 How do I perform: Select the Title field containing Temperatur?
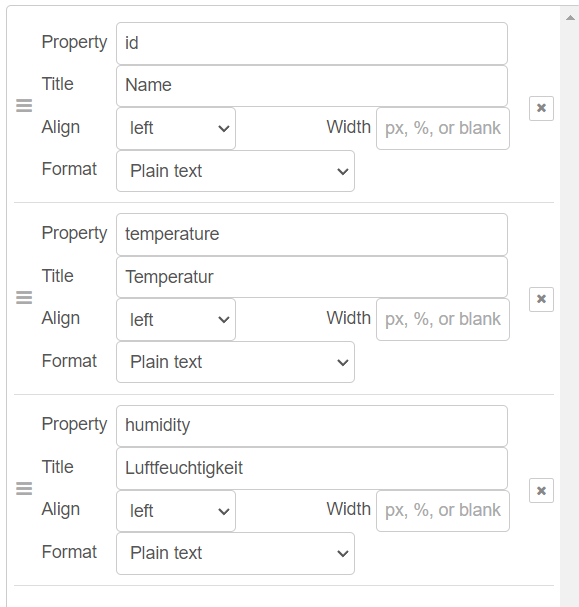click(312, 277)
